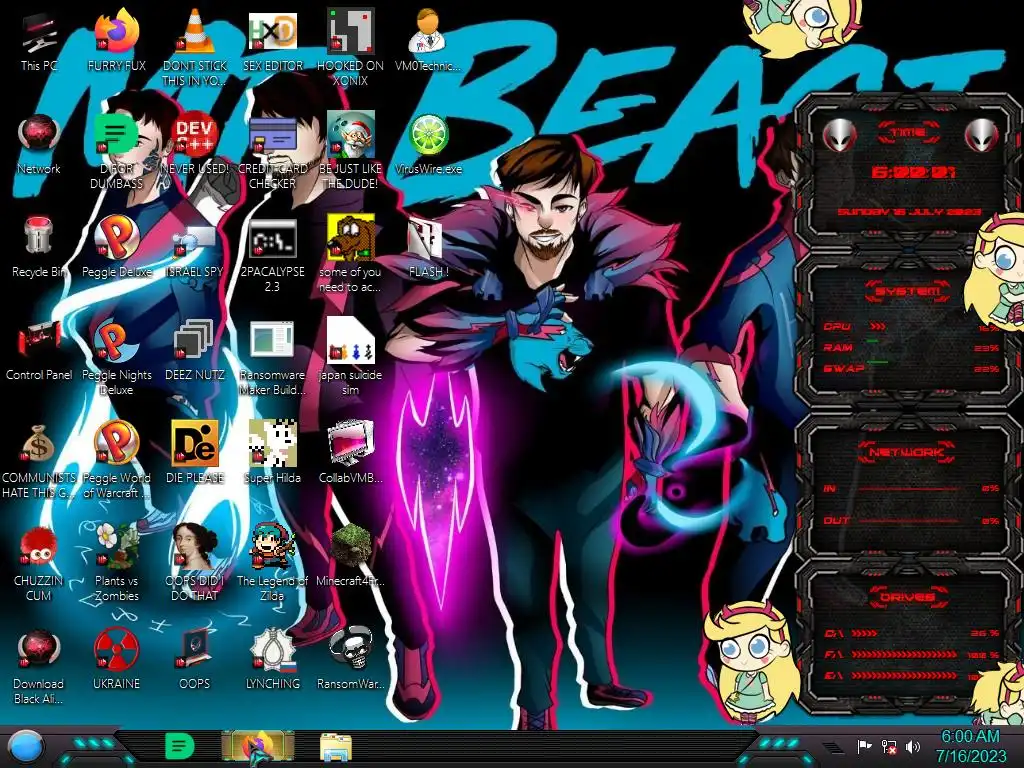This screenshot has width=1024, height=768.
Task: Click the DRIVES header in the widget
Action: [908, 596]
